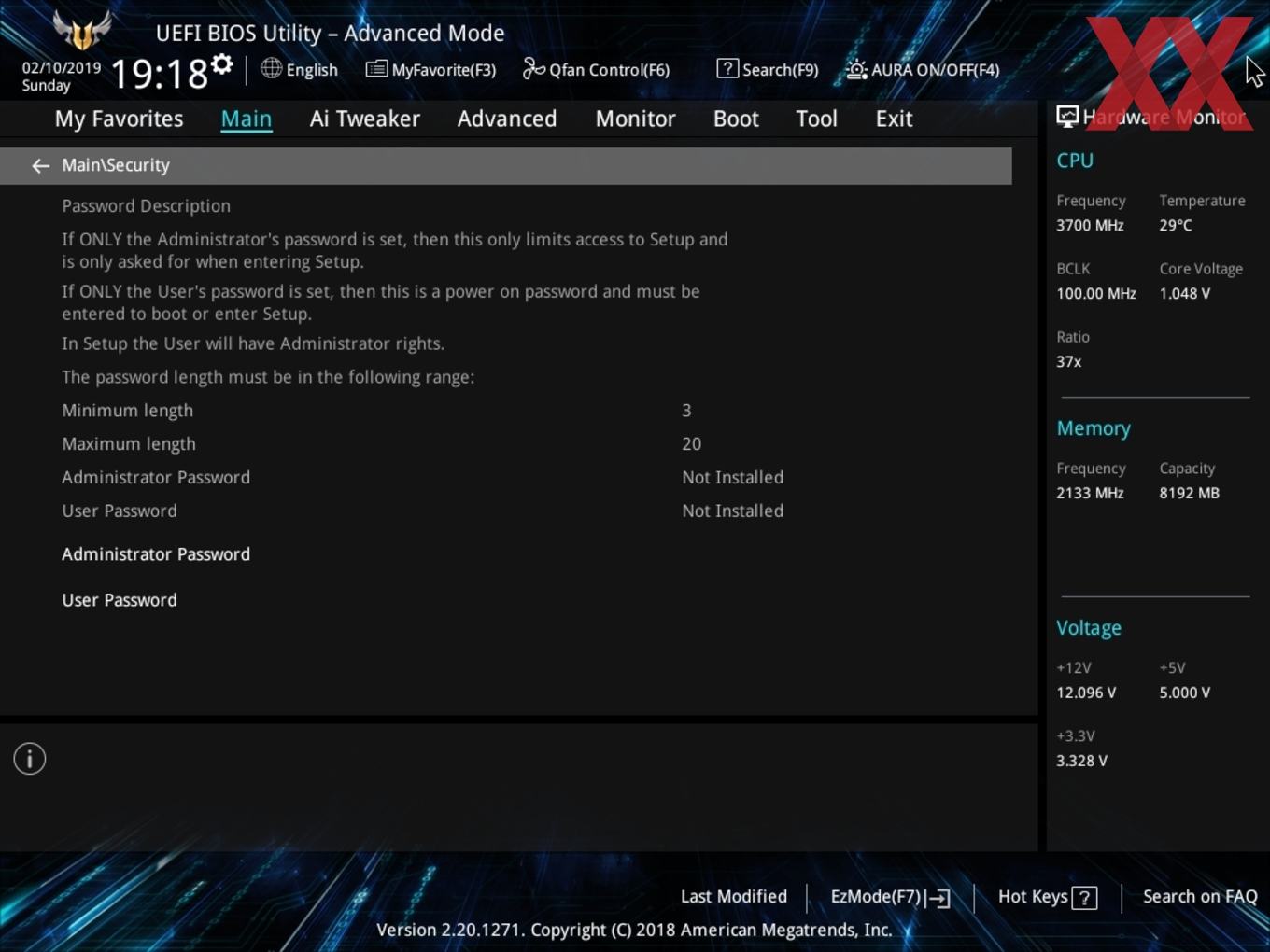Click Last Modified button

734,897
